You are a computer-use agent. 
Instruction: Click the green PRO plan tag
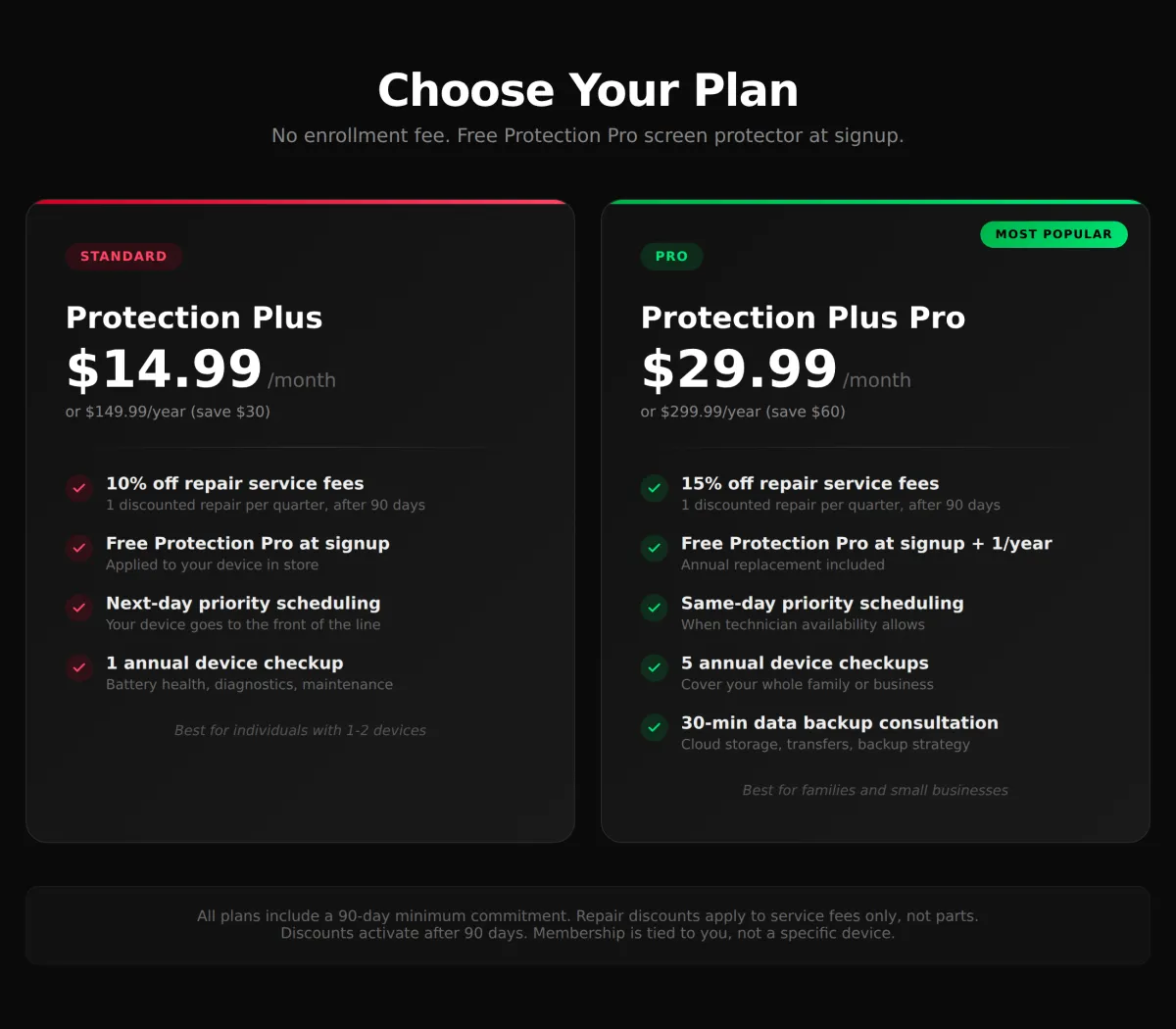671,257
